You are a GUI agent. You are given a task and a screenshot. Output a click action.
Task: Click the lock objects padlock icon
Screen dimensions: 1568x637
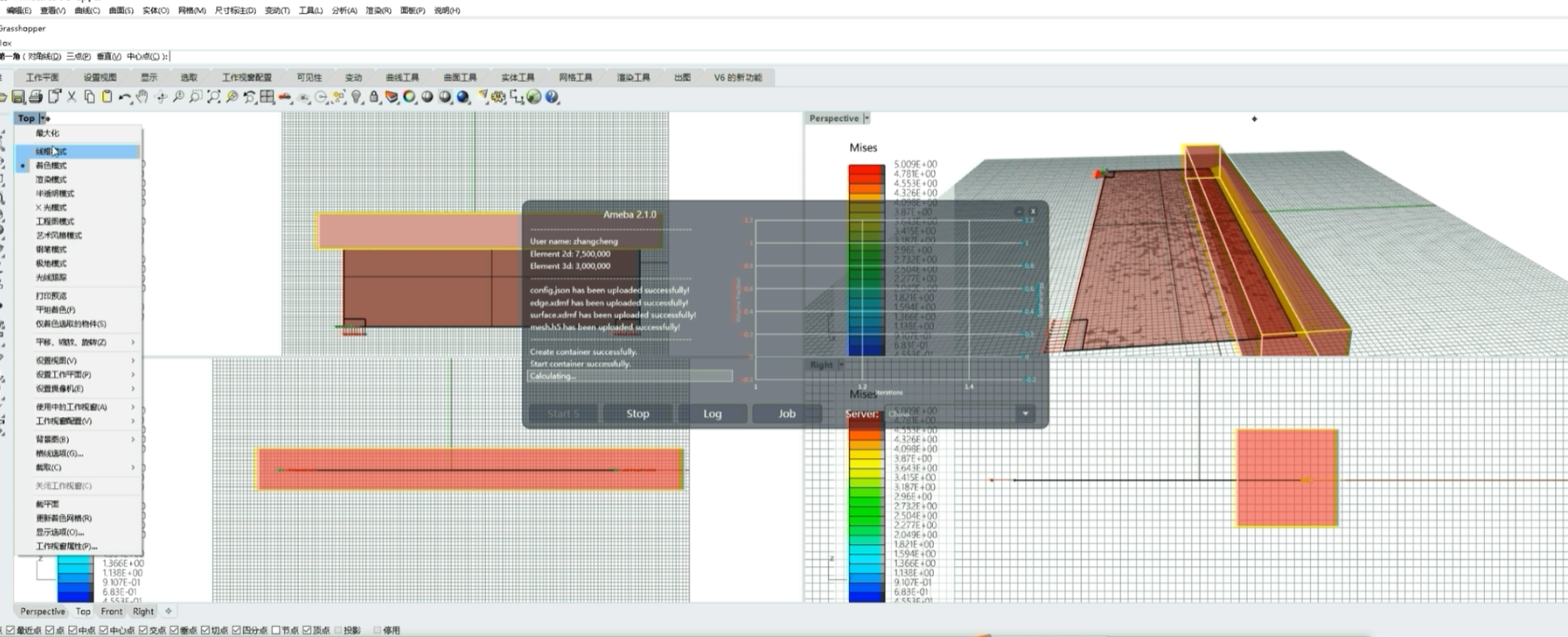[x=374, y=97]
